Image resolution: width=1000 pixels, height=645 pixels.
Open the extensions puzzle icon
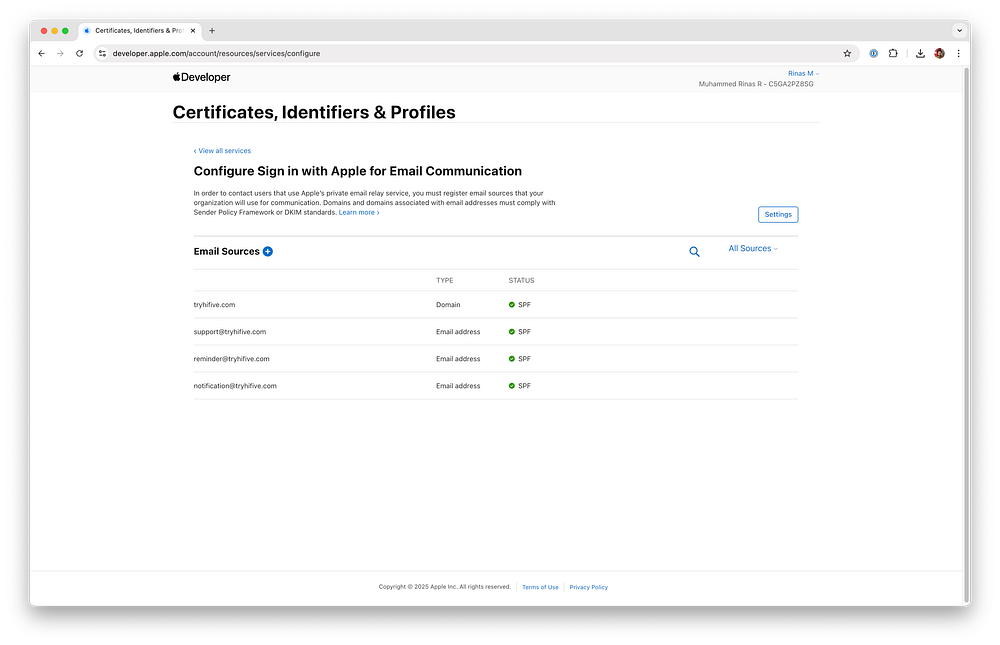pyautogui.click(x=893, y=54)
